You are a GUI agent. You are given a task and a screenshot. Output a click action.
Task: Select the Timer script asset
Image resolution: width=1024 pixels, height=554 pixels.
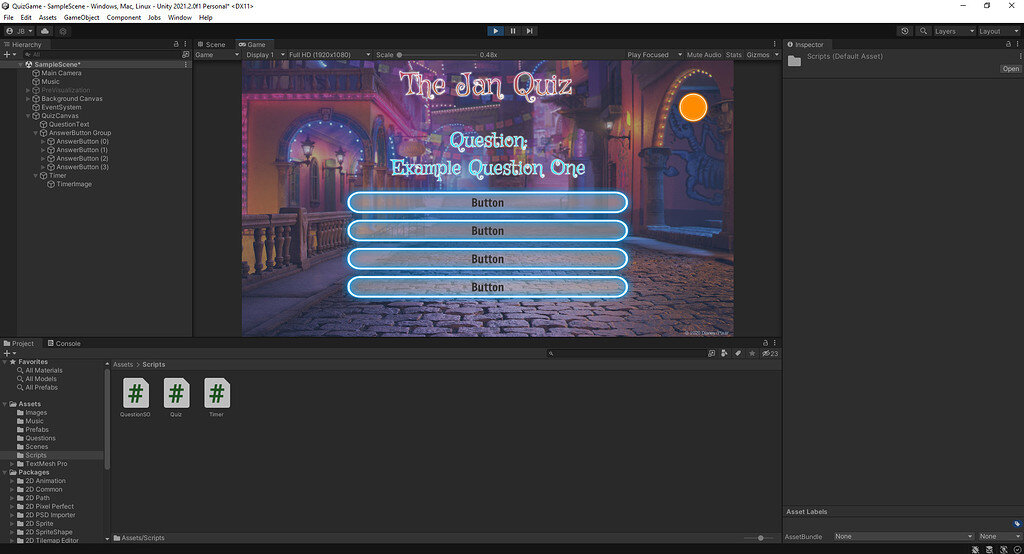(x=216, y=397)
